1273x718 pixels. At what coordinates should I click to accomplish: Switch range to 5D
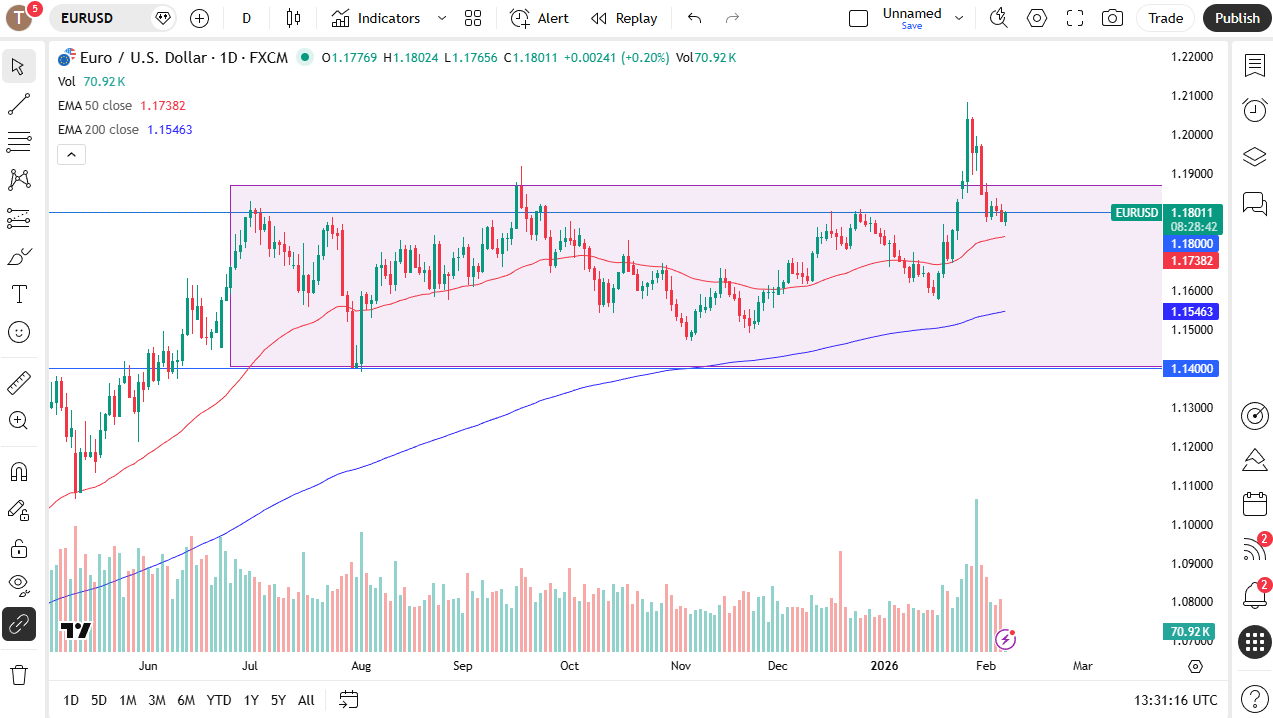click(x=99, y=700)
